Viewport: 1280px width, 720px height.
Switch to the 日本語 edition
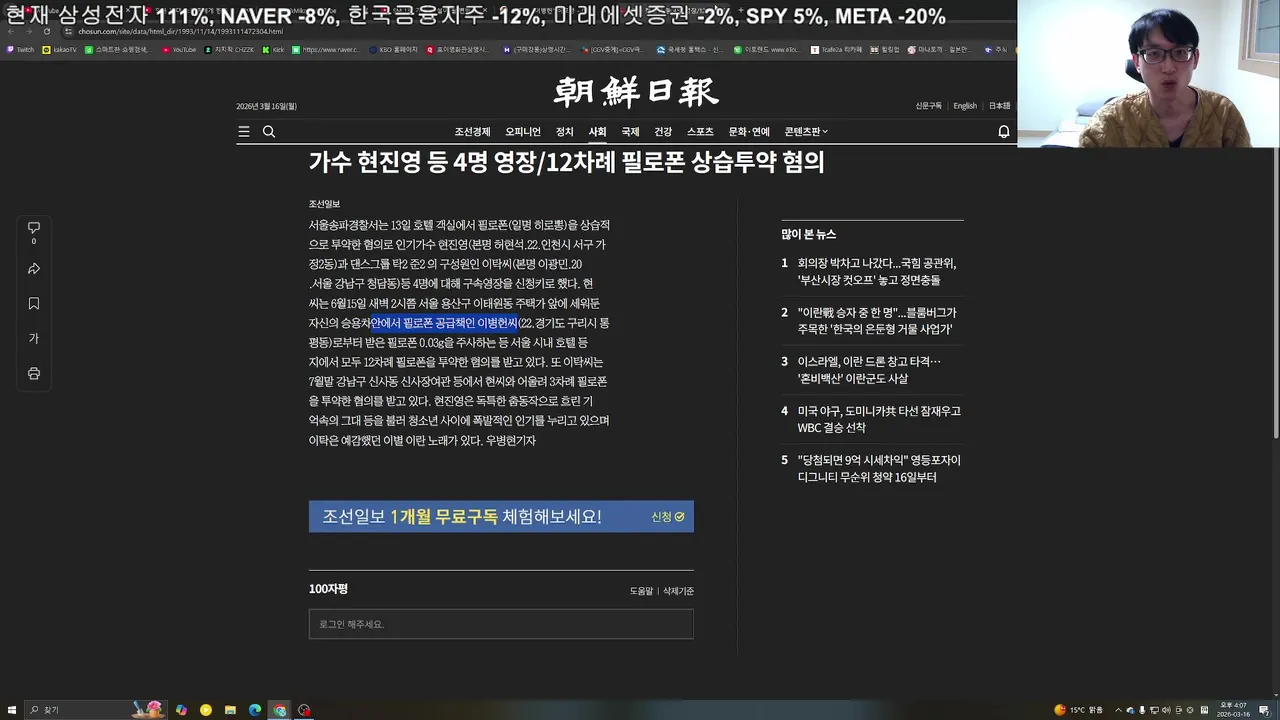pos(1000,106)
